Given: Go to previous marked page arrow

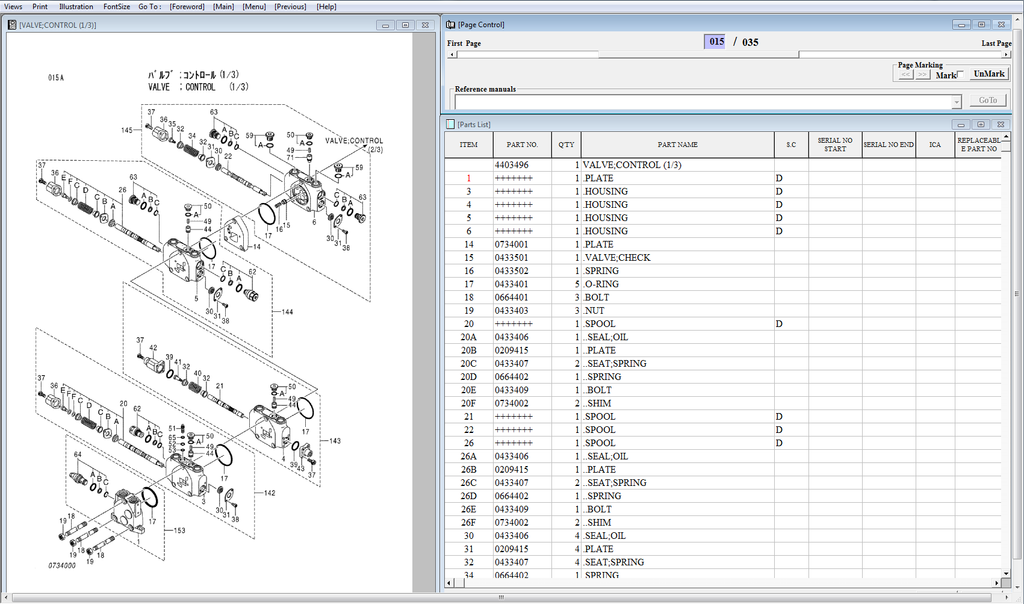Looking at the screenshot, I should (x=905, y=75).
